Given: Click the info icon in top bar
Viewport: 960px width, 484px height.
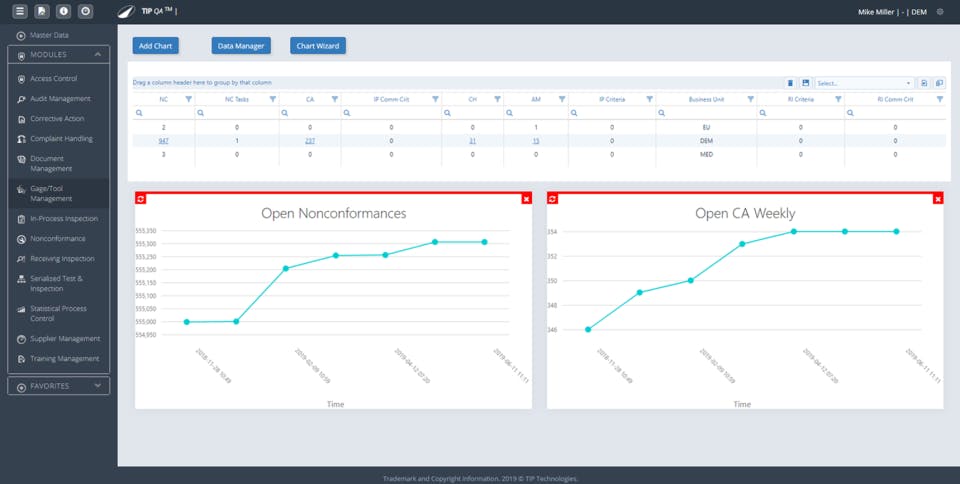Looking at the screenshot, I should click(x=64, y=11).
